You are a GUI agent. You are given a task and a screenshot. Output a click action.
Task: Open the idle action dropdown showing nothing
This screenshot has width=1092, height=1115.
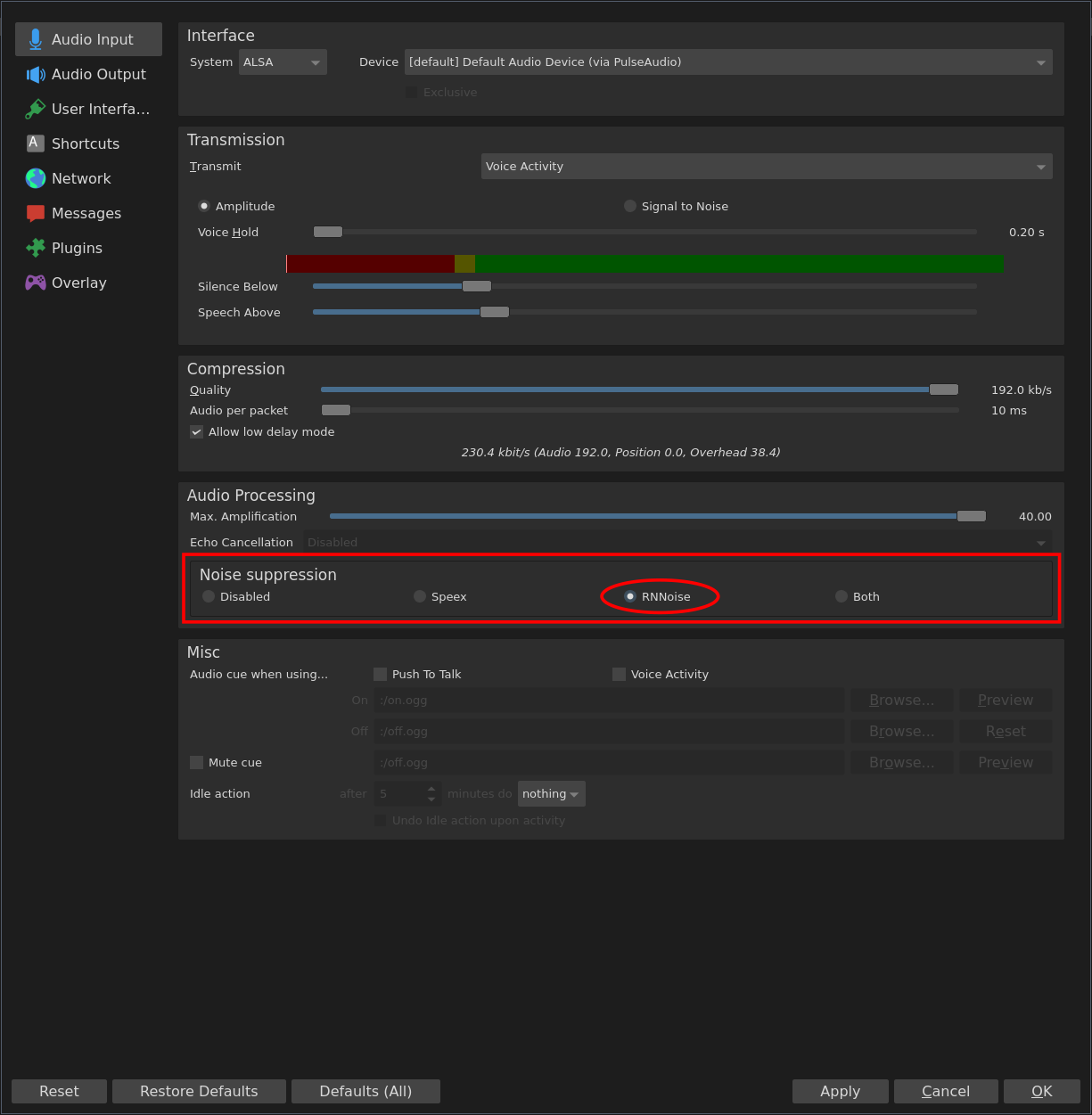551,793
